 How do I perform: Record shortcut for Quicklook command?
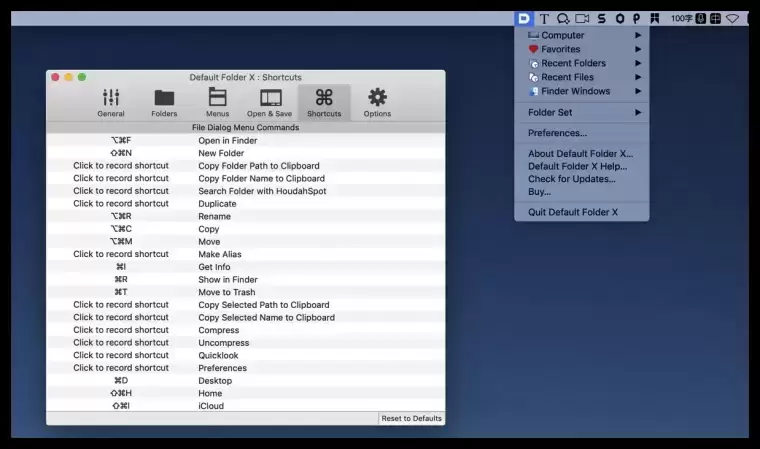click(x=121, y=355)
